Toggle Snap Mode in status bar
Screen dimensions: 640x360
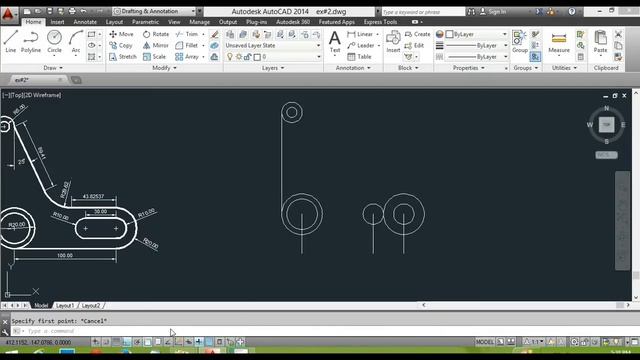(106, 342)
